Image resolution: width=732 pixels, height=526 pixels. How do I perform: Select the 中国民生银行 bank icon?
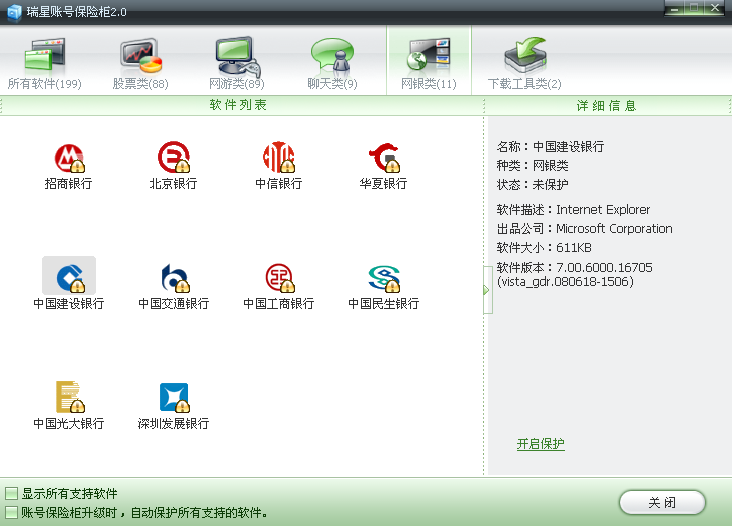tap(384, 278)
